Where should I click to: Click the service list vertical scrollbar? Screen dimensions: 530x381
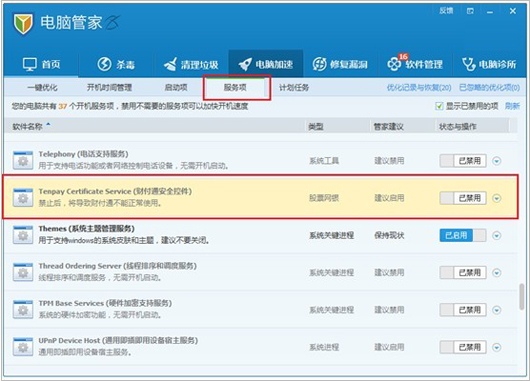pos(522,296)
